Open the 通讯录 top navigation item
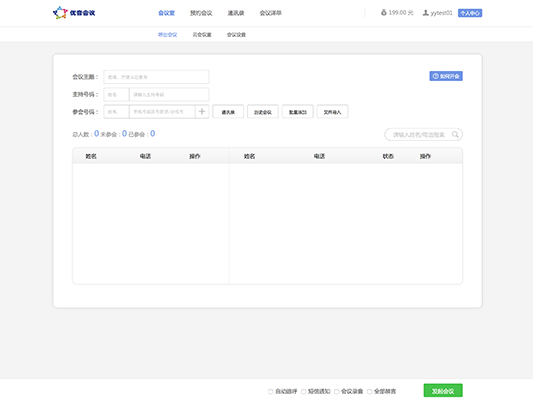The height and width of the screenshot is (399, 533). tap(236, 13)
